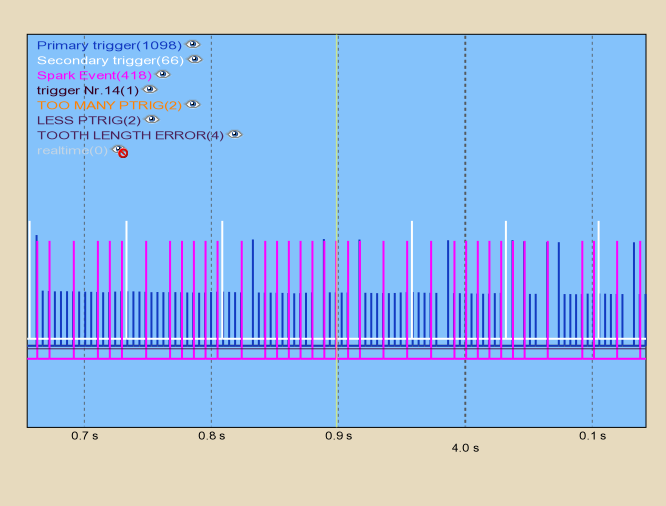Click eye icon next to TOO MANY PTRIG

click(x=193, y=105)
